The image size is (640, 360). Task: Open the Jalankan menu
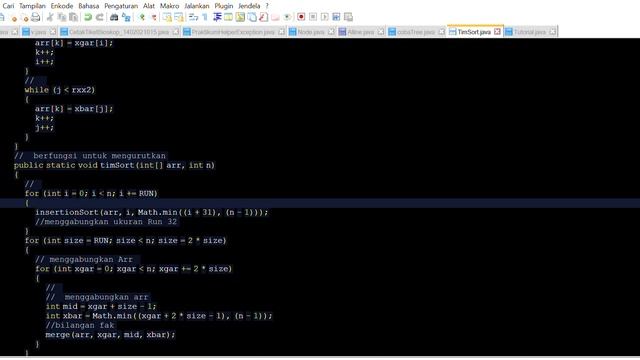pyautogui.click(x=197, y=6)
